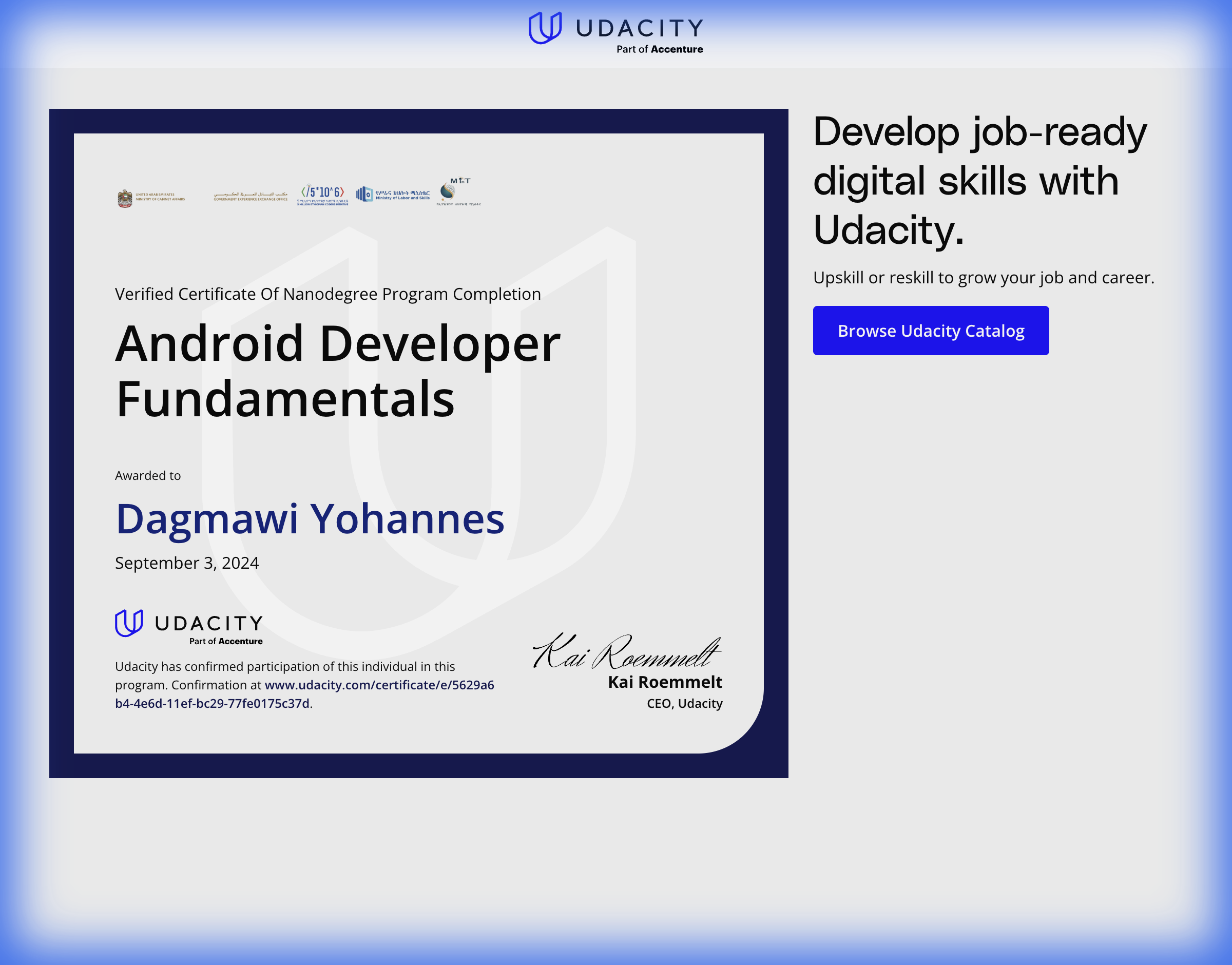Open the certificate confirmation URL link
Viewport: 1232px width, 965px height.
[x=304, y=694]
